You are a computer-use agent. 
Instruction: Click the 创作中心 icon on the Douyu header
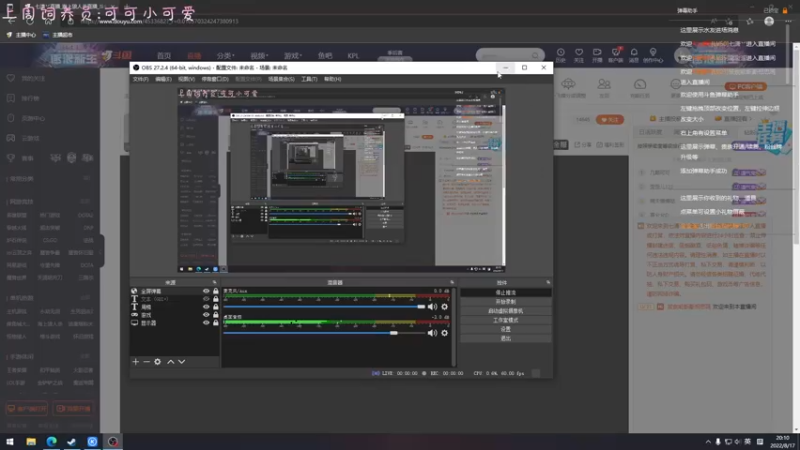[653, 52]
